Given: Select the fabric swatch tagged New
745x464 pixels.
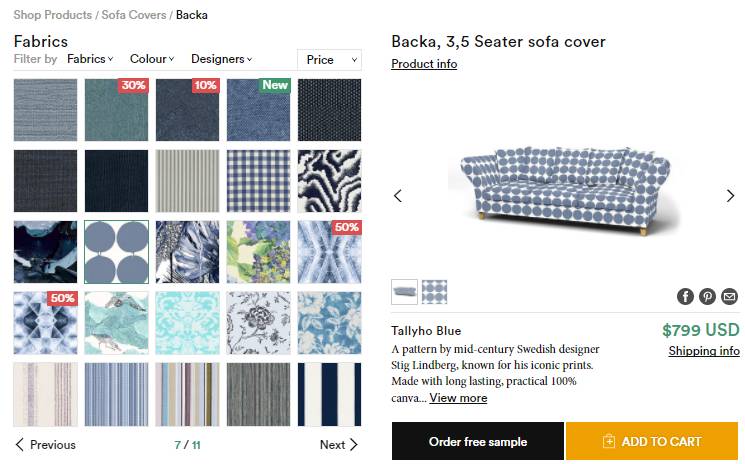Looking at the screenshot, I should click(x=258, y=109).
